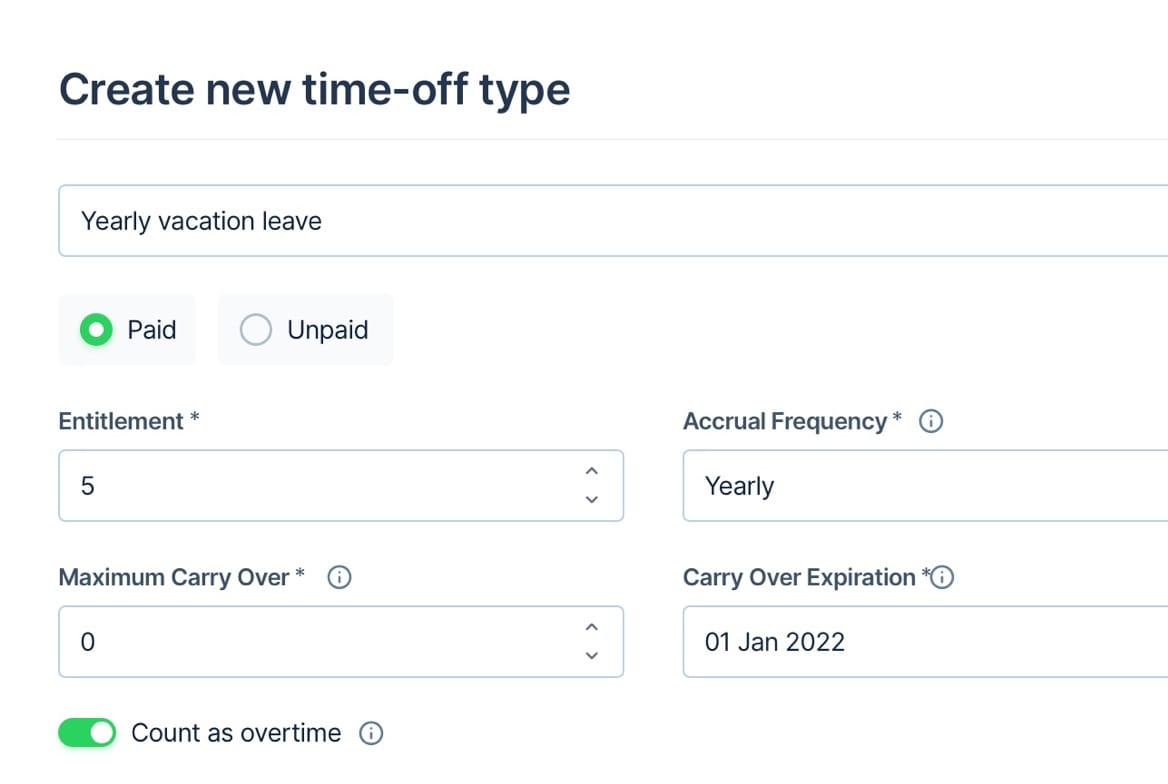Disable the Count as overtime toggle
Image resolution: width=1168 pixels, height=784 pixels.
87,732
